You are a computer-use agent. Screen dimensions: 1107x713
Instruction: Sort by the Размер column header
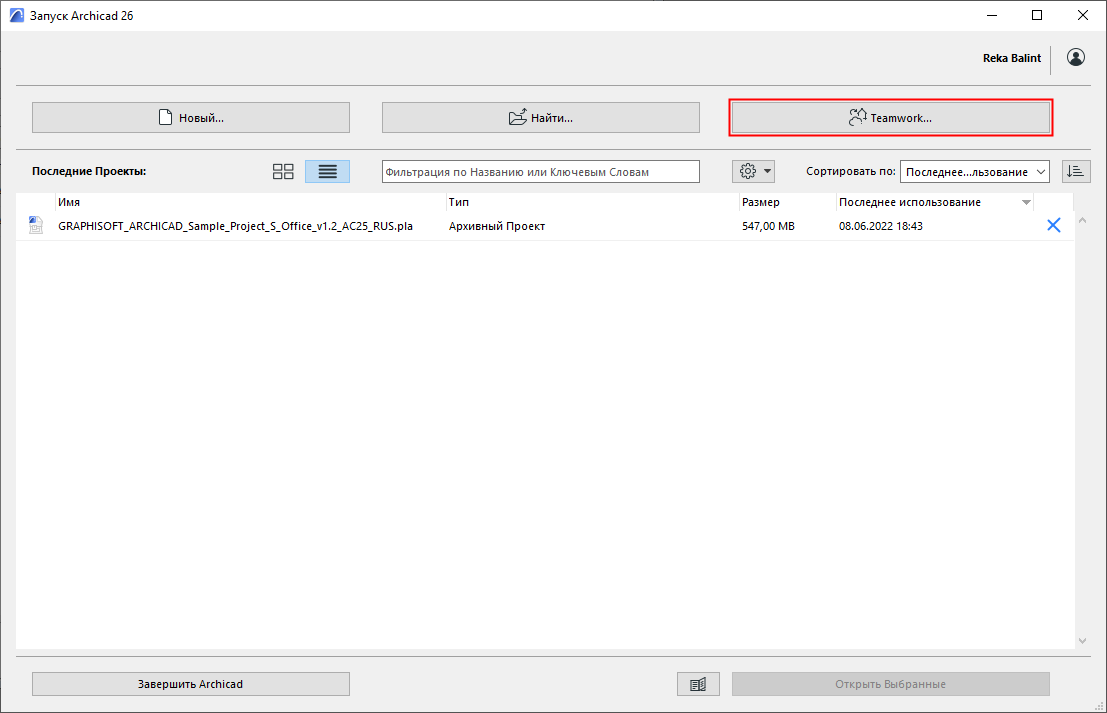(788, 202)
